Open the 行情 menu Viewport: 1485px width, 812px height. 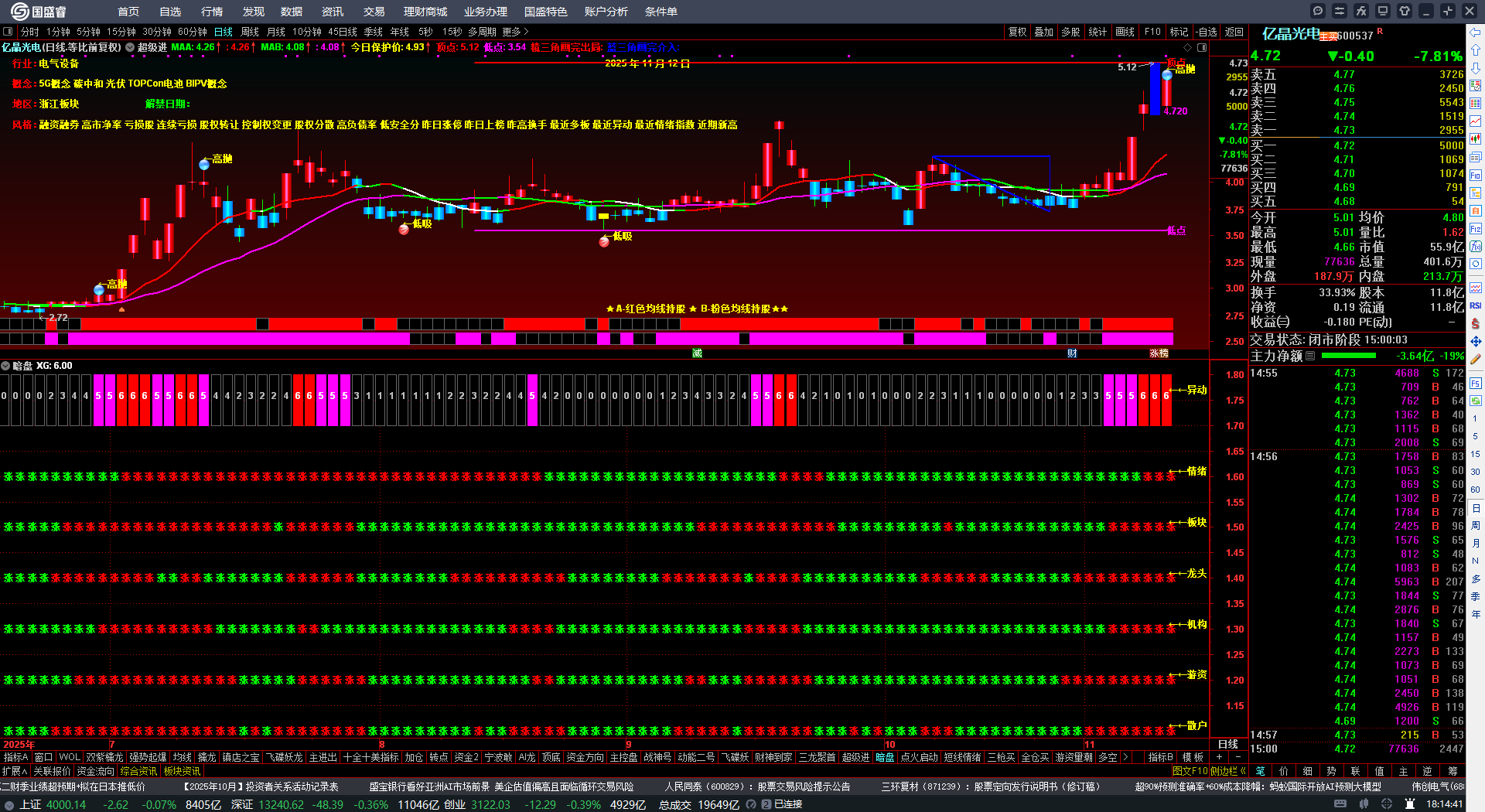click(212, 12)
